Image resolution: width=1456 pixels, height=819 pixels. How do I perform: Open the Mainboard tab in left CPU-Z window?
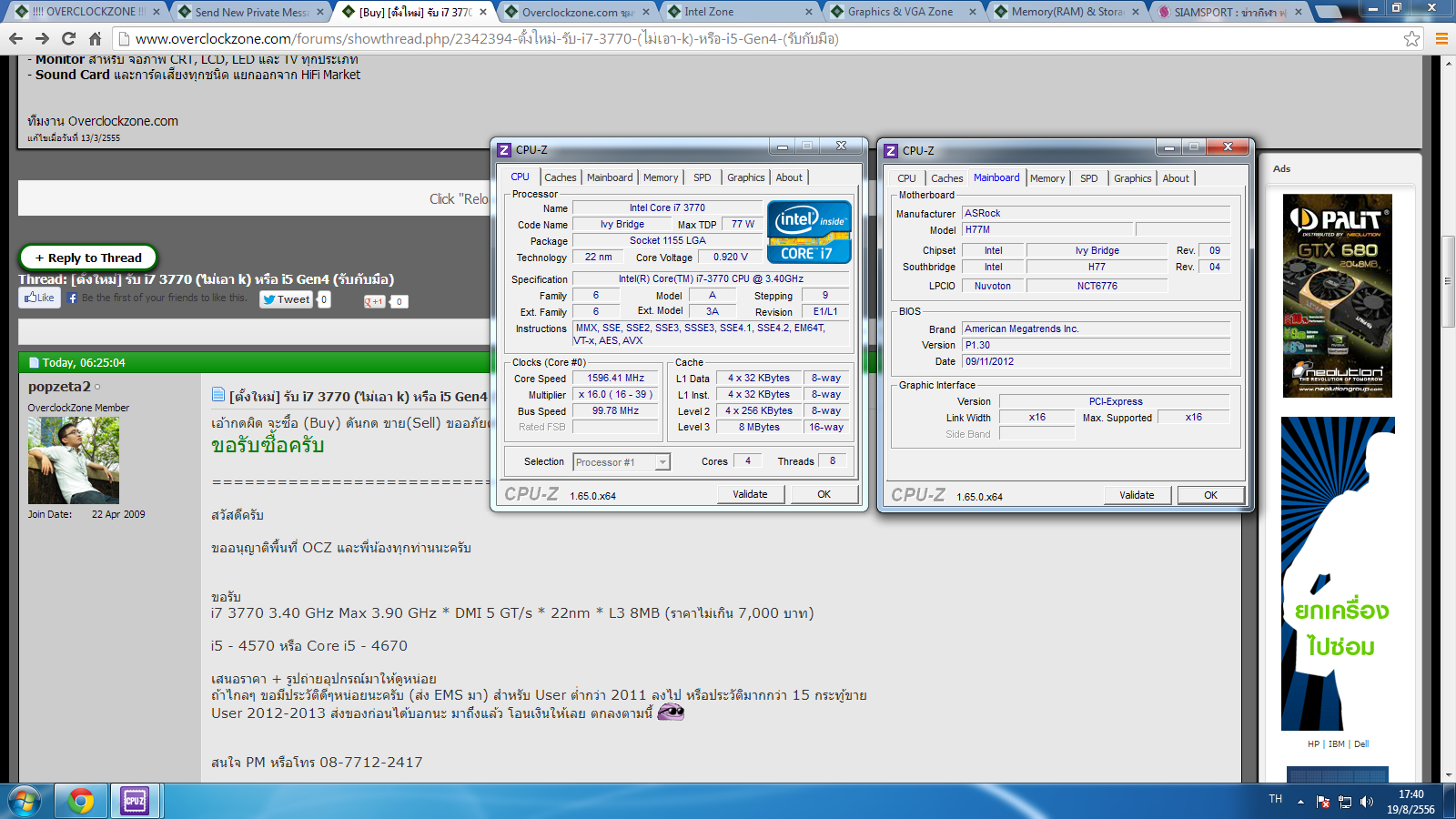tap(610, 177)
